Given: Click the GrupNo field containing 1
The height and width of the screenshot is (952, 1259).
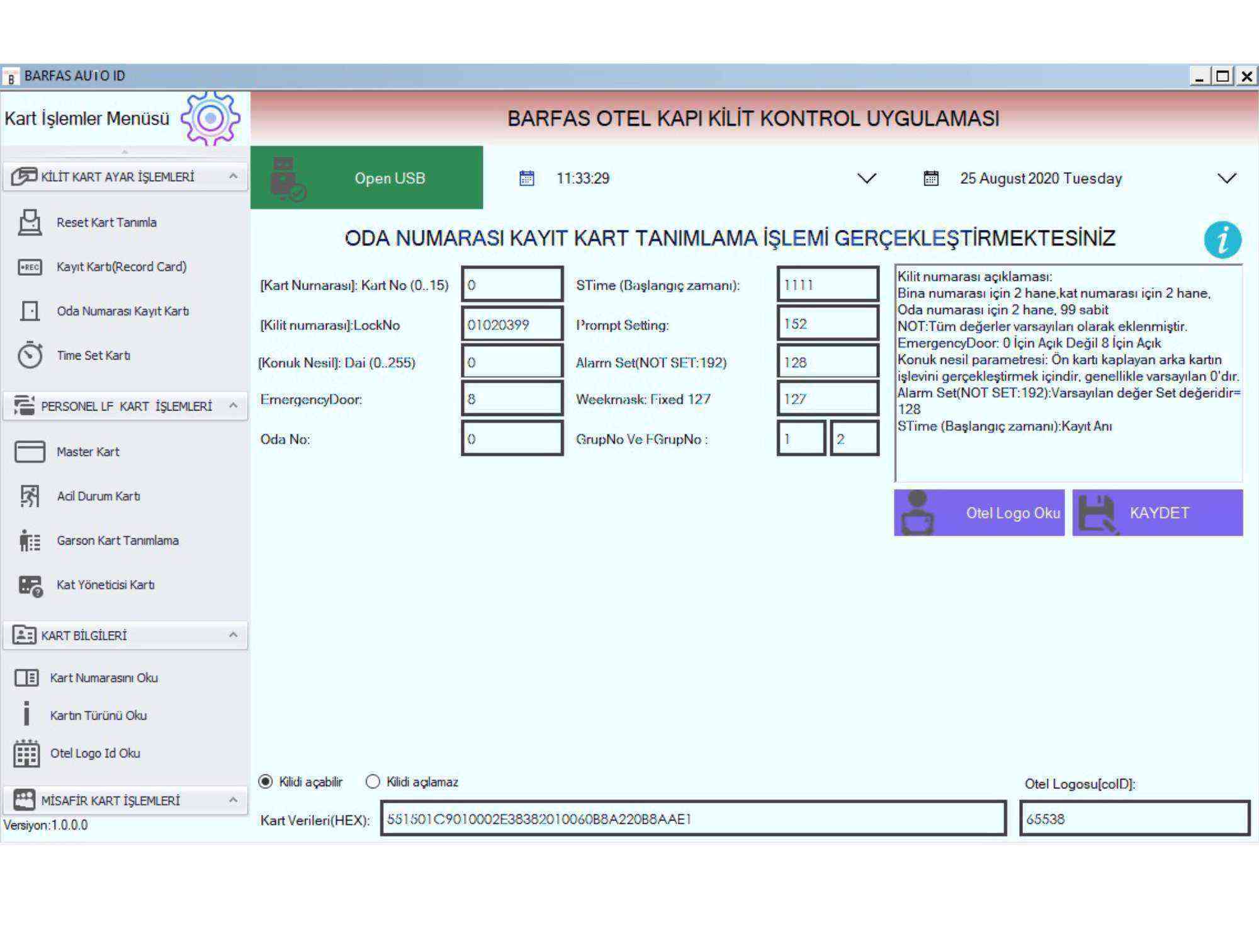Looking at the screenshot, I should [801, 438].
